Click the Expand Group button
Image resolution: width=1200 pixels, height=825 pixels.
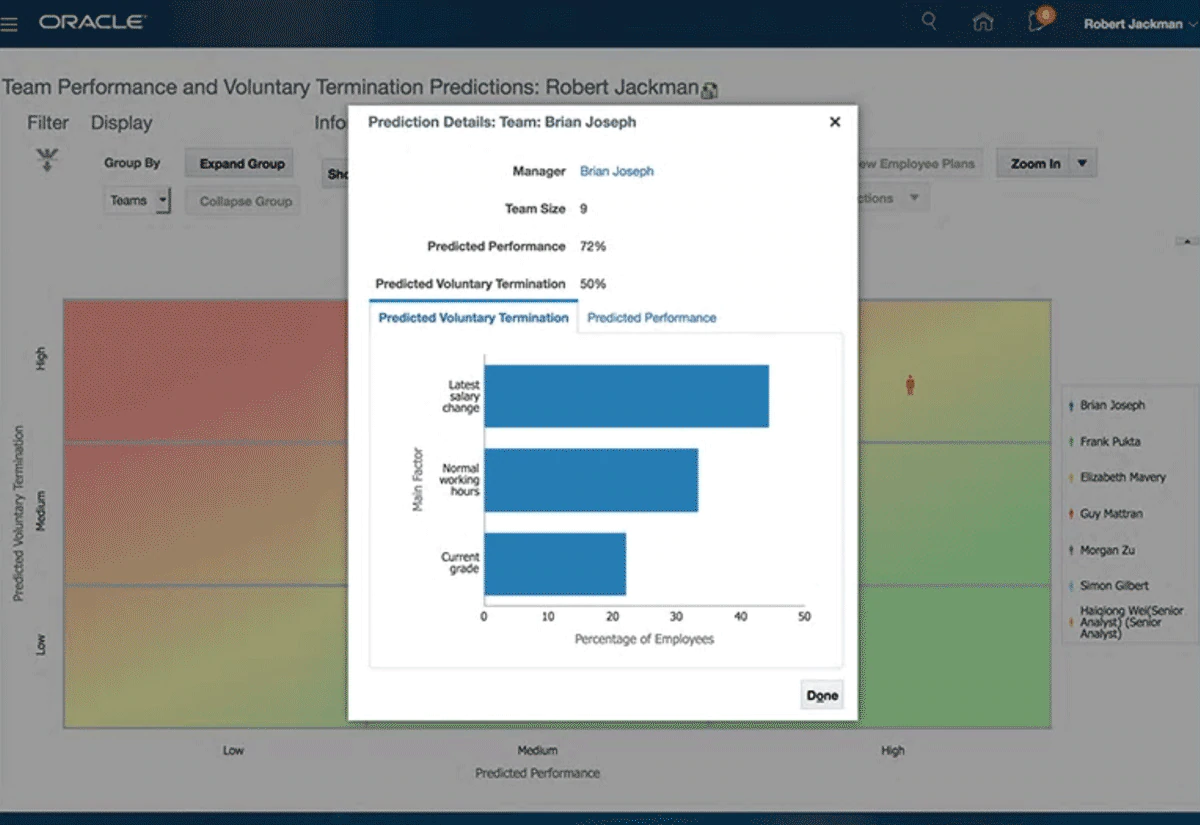(x=242, y=164)
